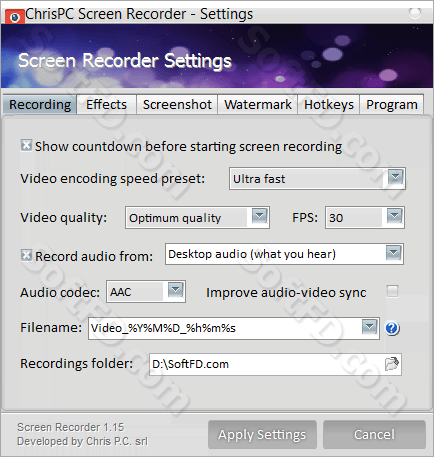Expand Video encoding speed preset dropdown

[x=396, y=177]
